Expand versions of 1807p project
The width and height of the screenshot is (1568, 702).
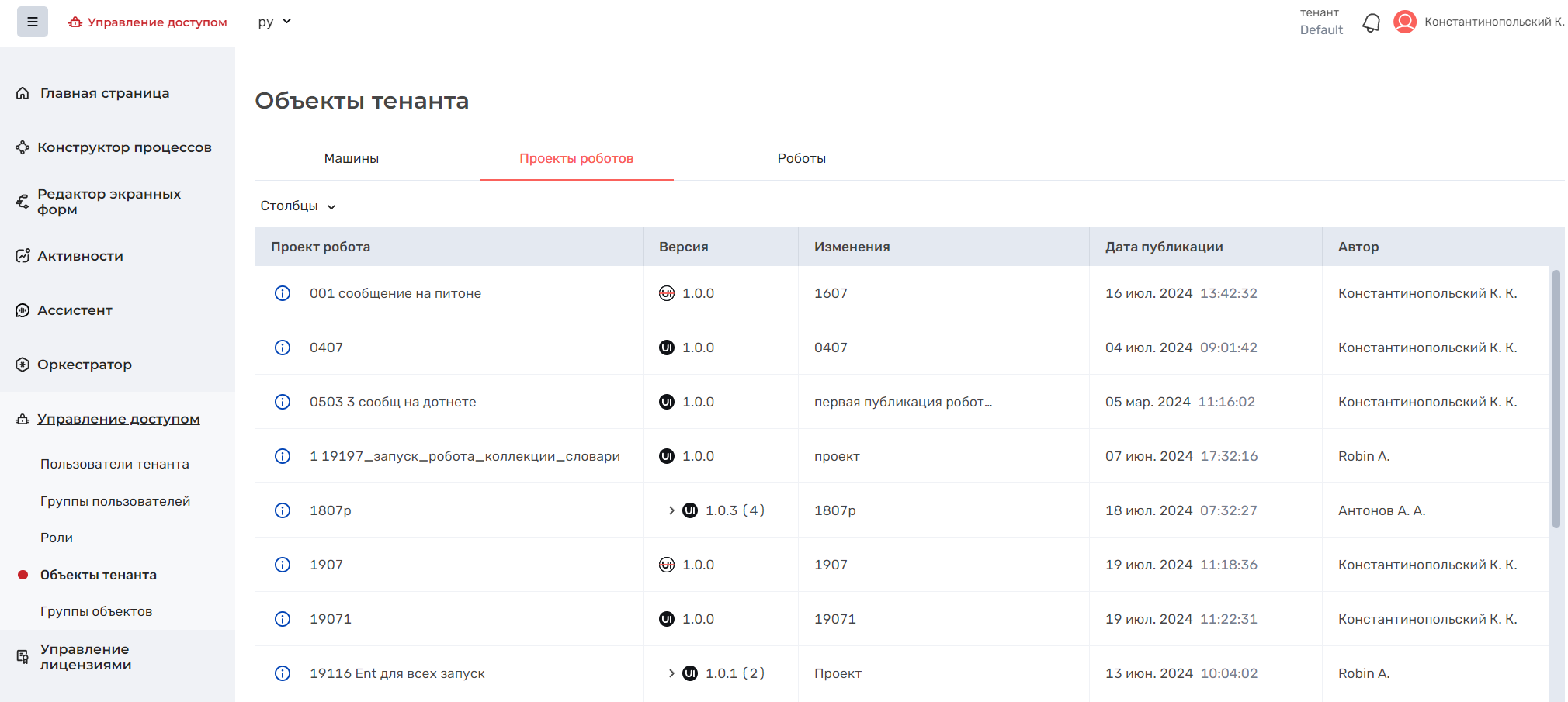[671, 510]
